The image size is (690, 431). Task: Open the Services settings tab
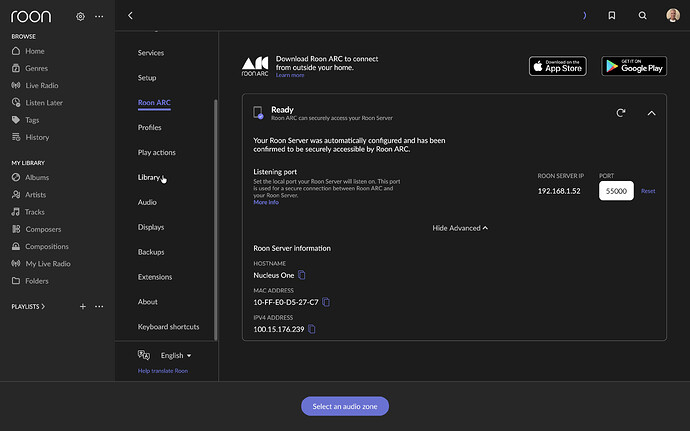(151, 53)
